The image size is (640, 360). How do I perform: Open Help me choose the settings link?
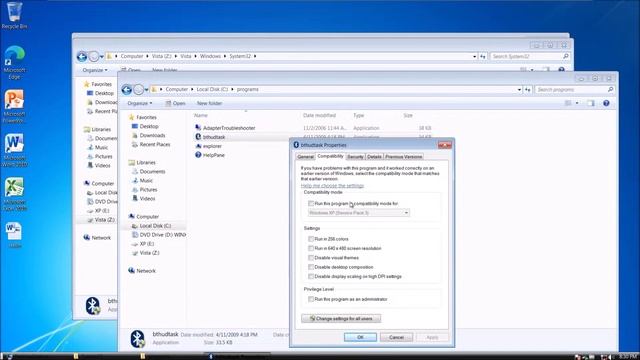tap(332, 186)
